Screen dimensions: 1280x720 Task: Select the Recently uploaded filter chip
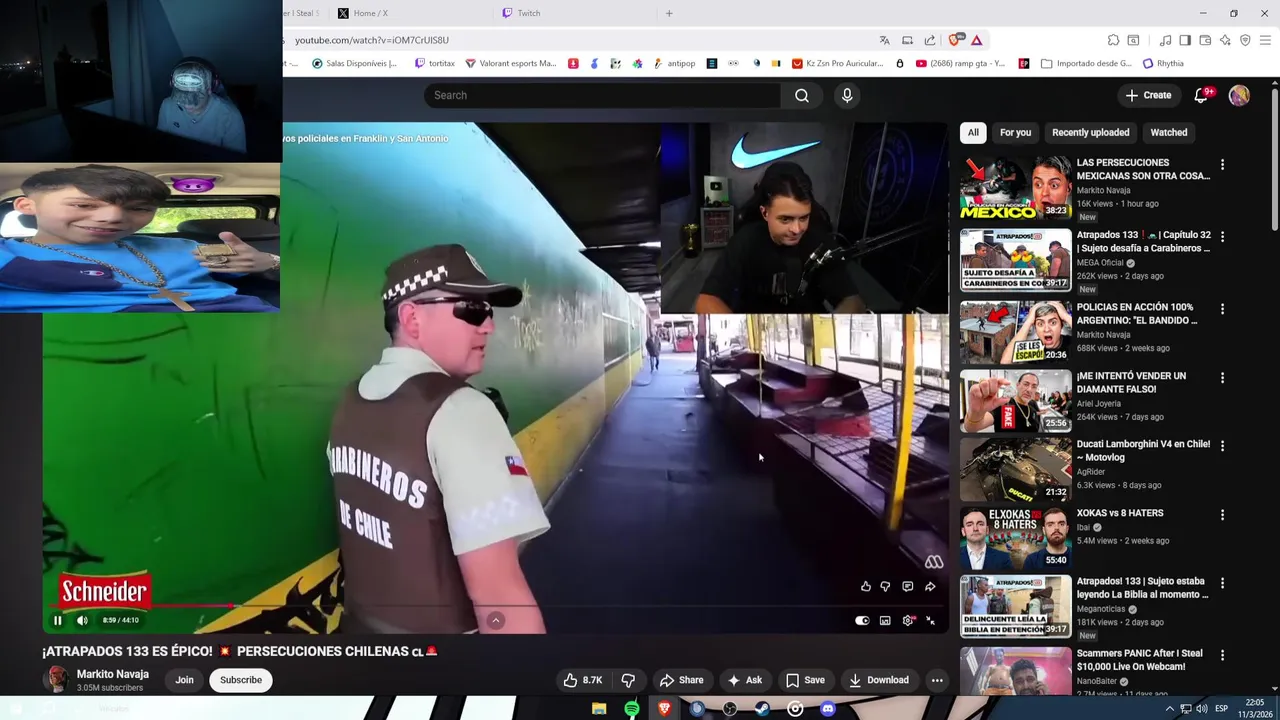(1090, 132)
